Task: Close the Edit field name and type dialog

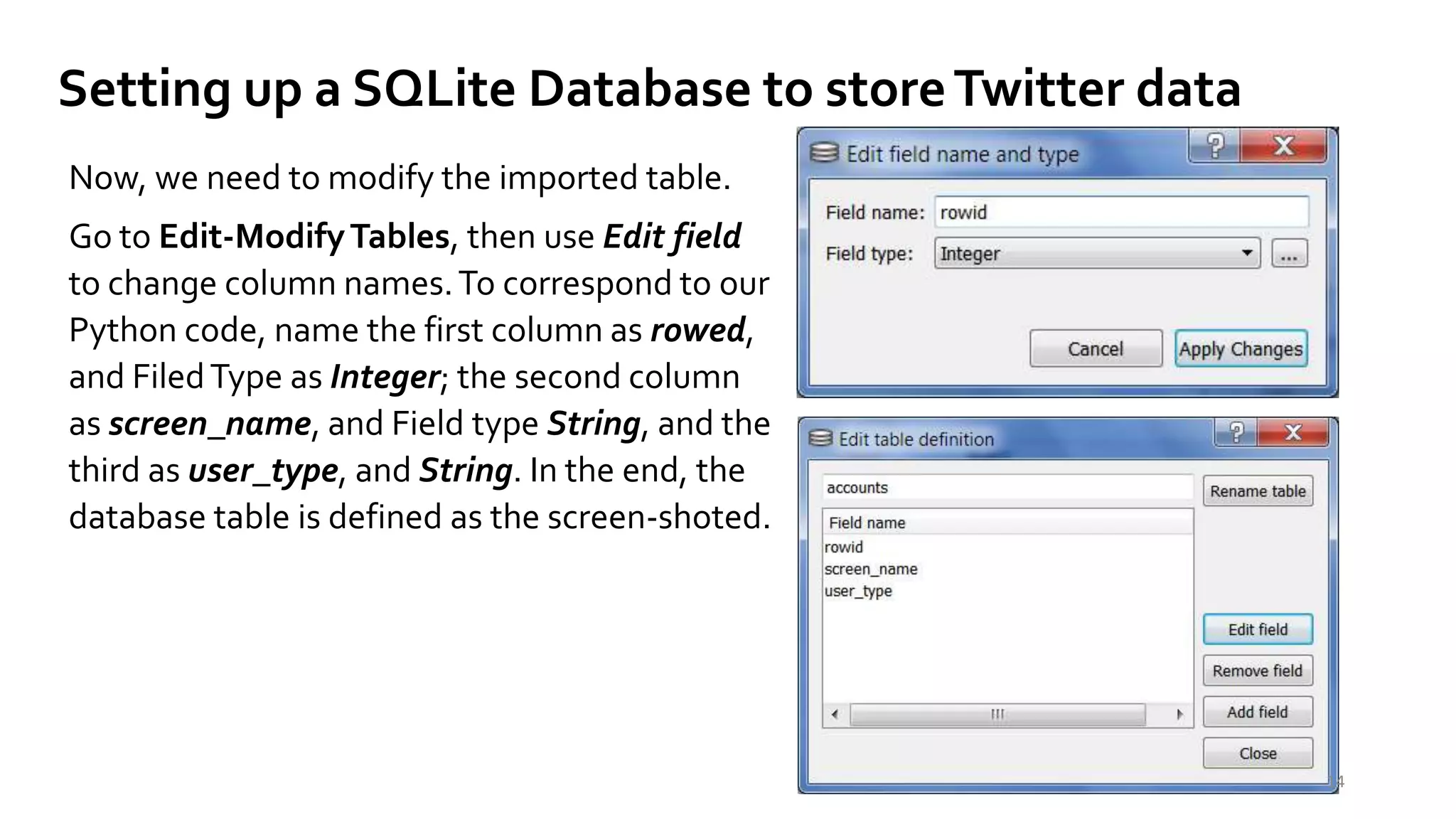Action: [x=1283, y=146]
